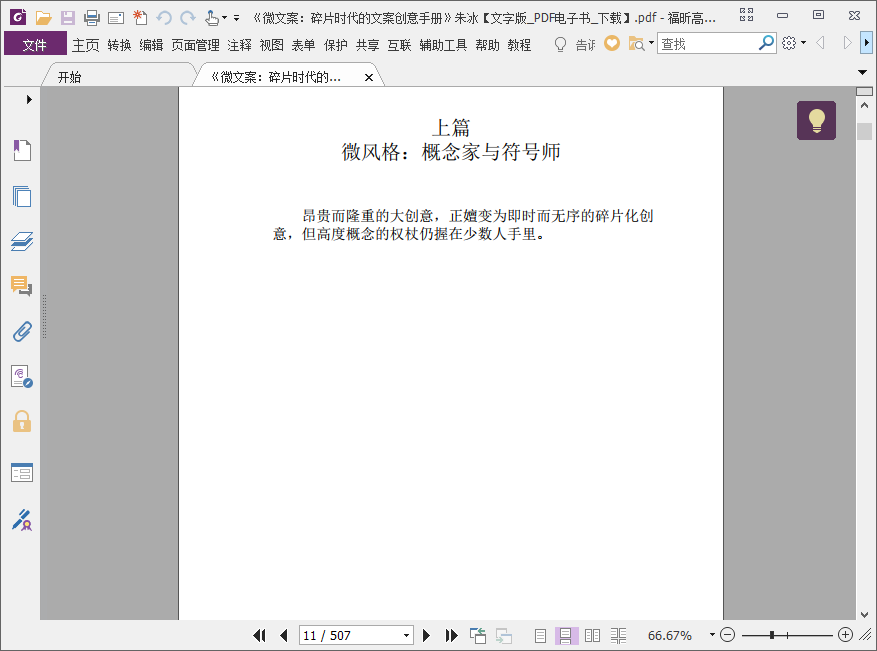Open the 注释 ribbon tab
This screenshot has width=877, height=651.
pos(239,45)
